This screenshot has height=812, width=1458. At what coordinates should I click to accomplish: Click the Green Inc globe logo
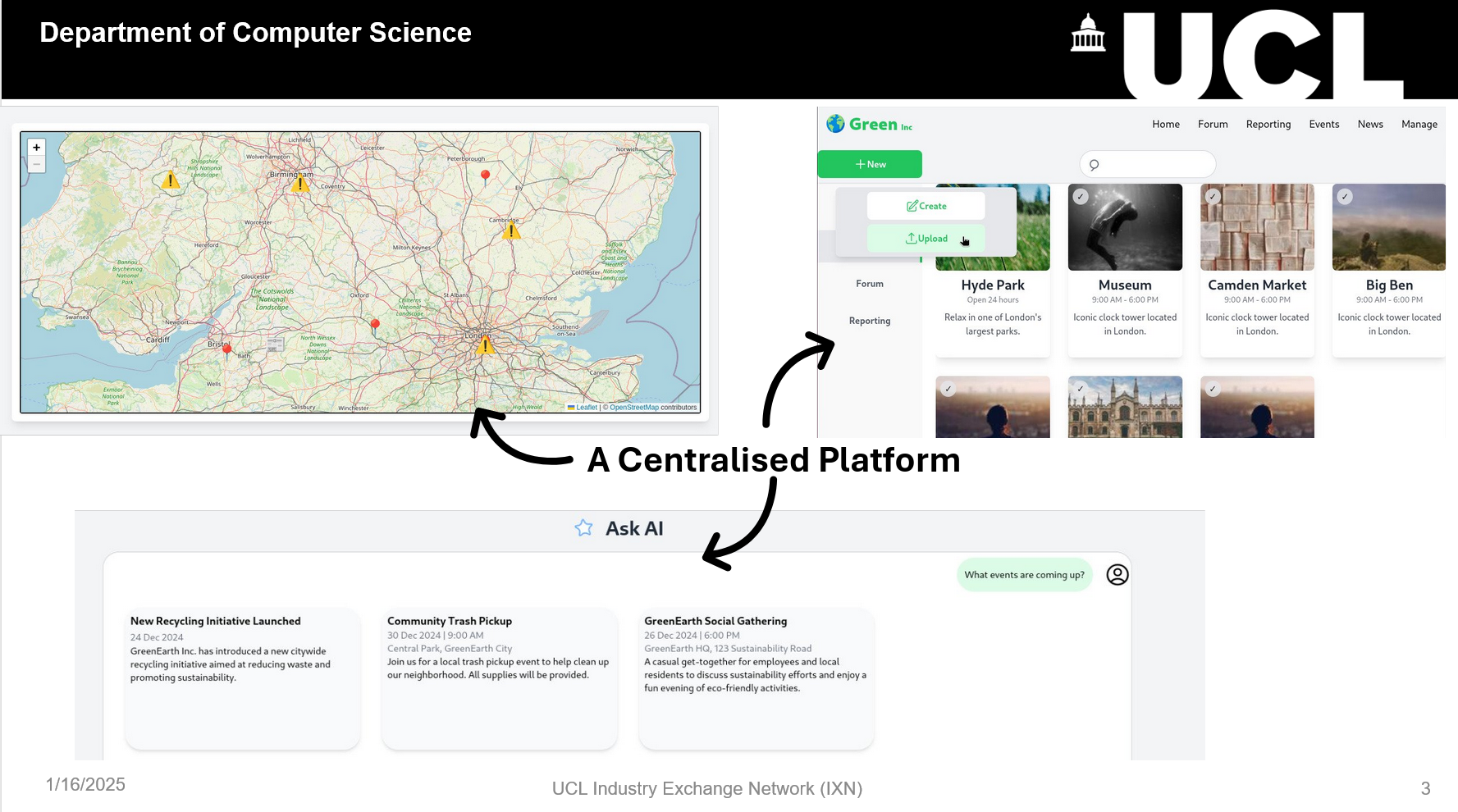click(835, 124)
